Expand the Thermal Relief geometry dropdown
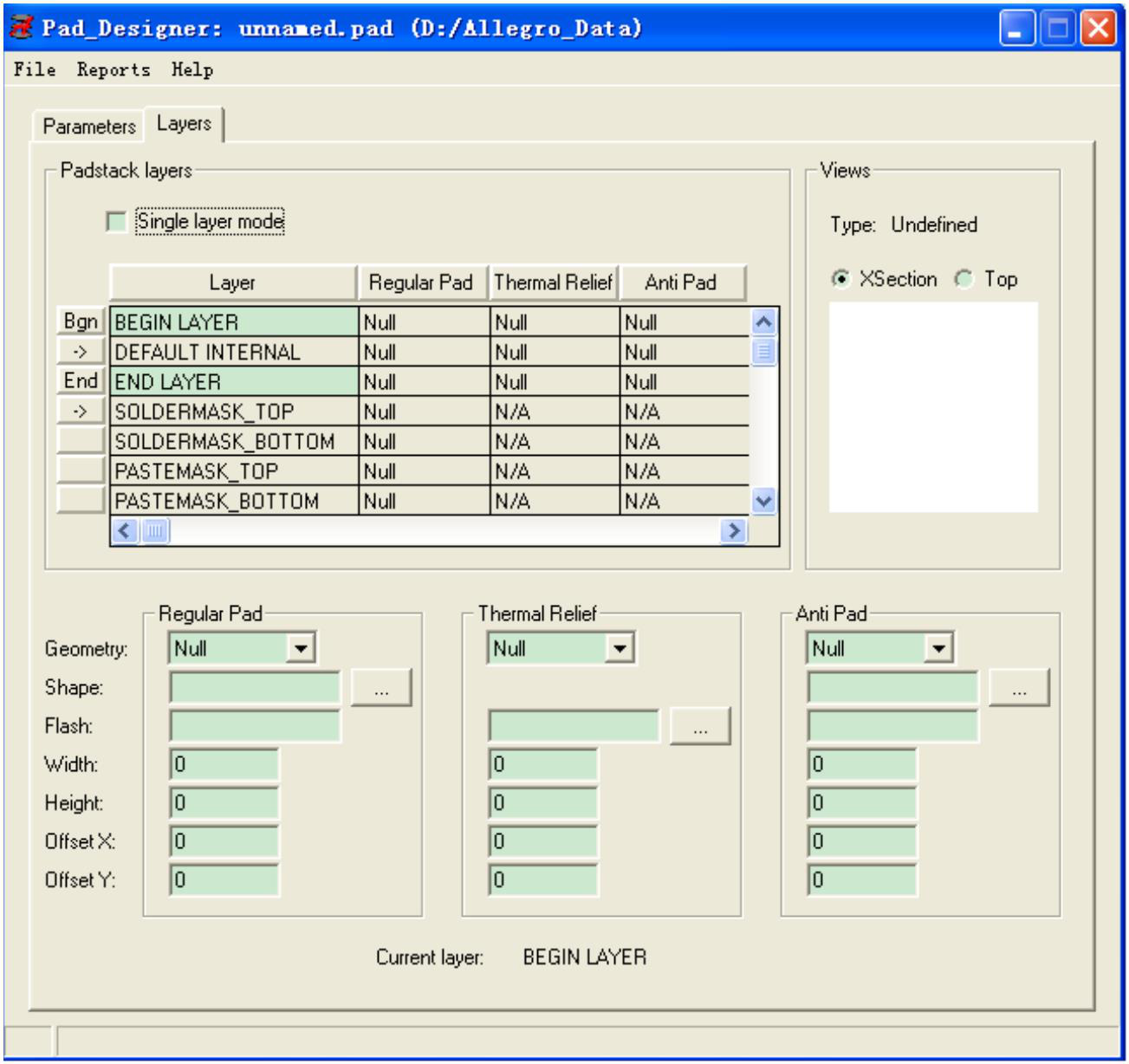This screenshot has height=1064, width=1129. 620,648
